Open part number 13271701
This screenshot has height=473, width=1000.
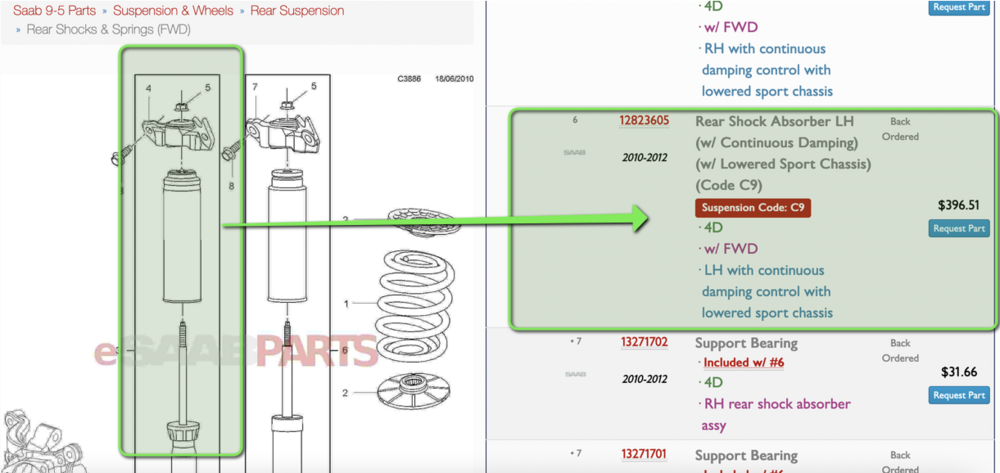click(x=644, y=455)
